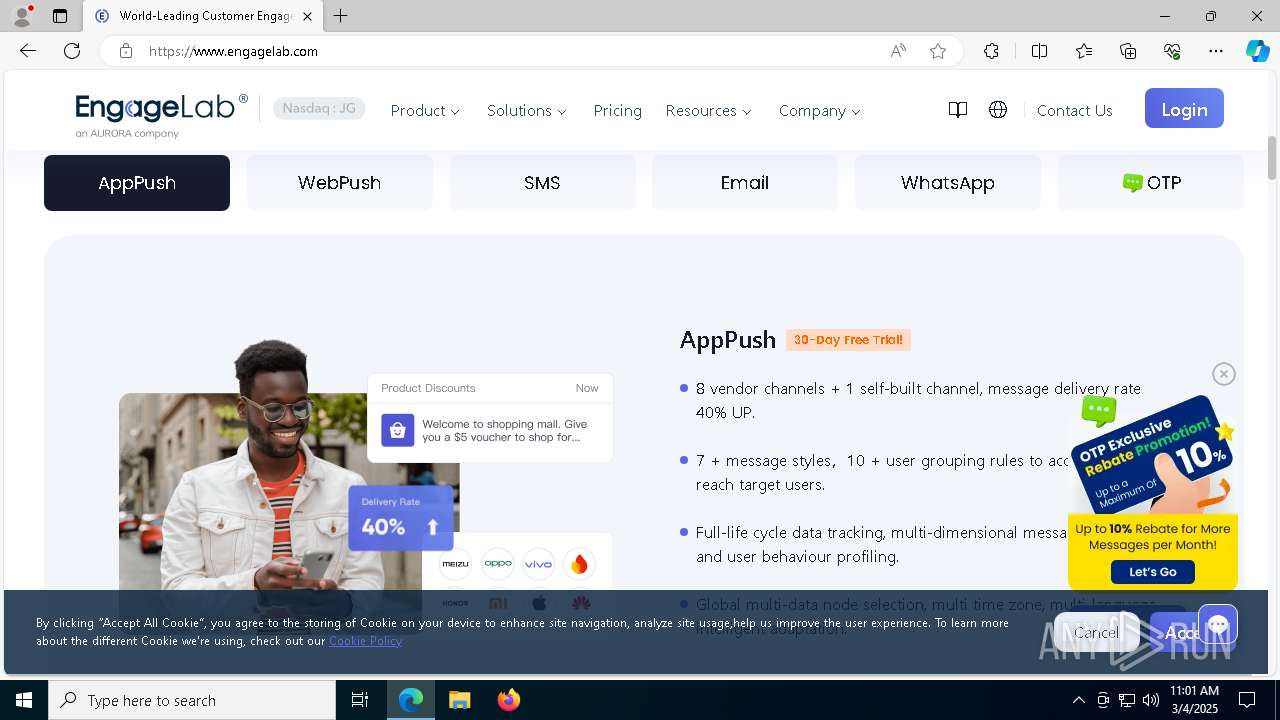
Task: Expand the Product menu
Action: click(425, 111)
